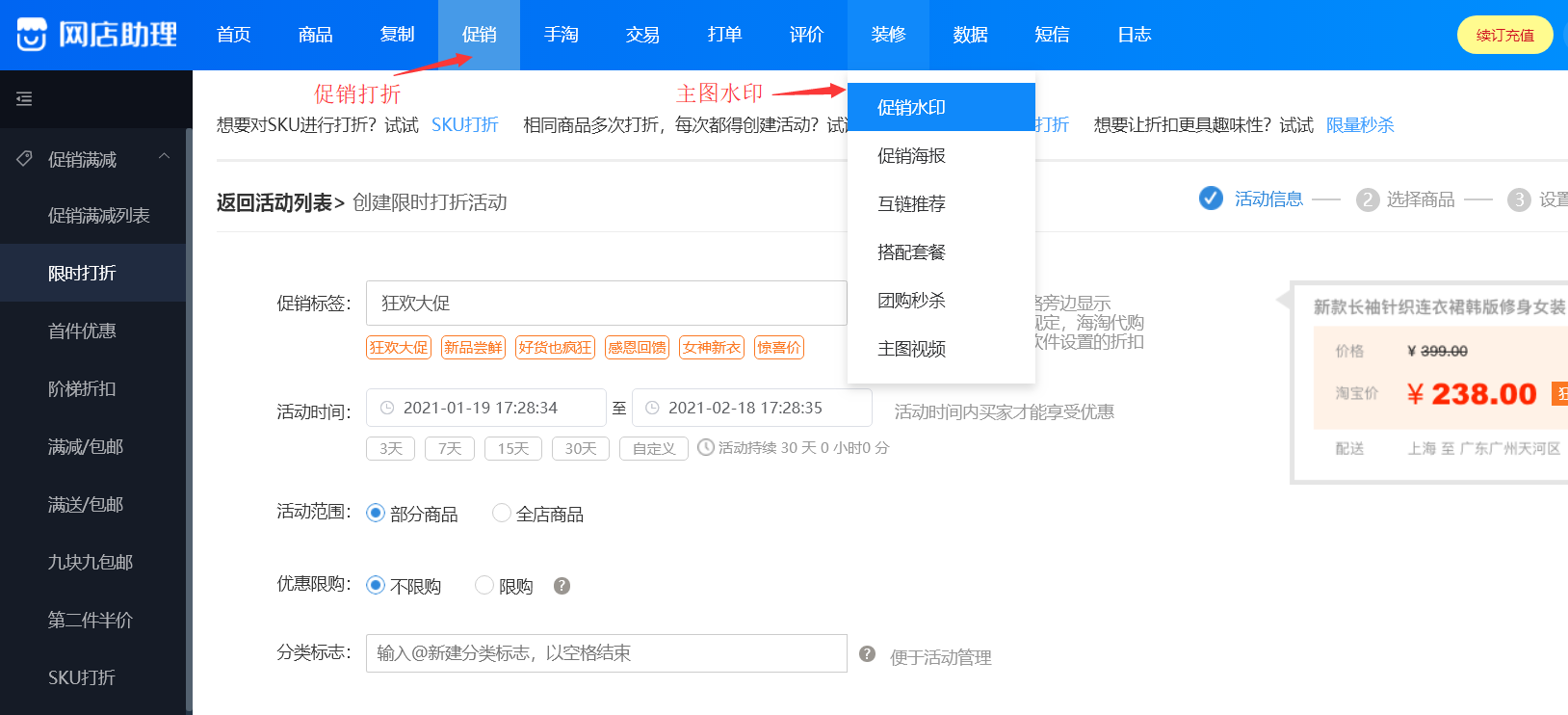Collapse the 促销满减 sidebar group chevron
This screenshot has height=715, width=1568.
tap(165, 156)
